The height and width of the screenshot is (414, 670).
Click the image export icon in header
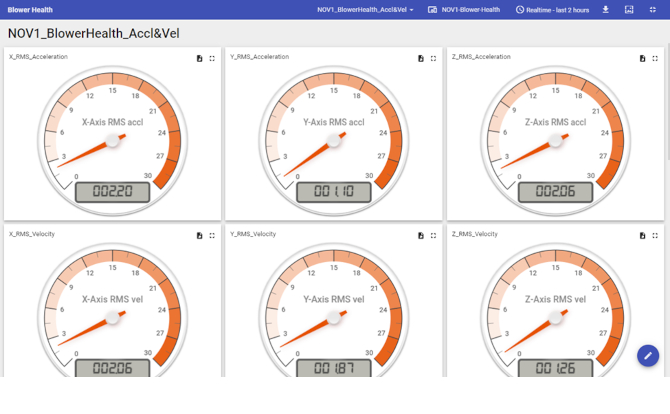point(629,10)
